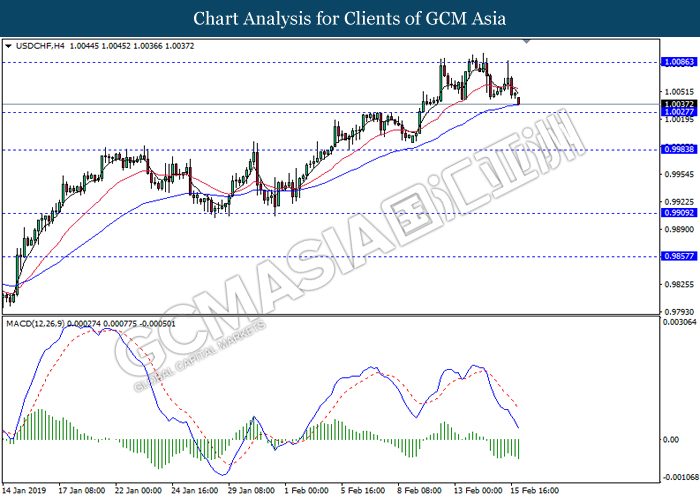Click the MACD scale value -0.001068
Screen dimensions: 700x500
680,477
